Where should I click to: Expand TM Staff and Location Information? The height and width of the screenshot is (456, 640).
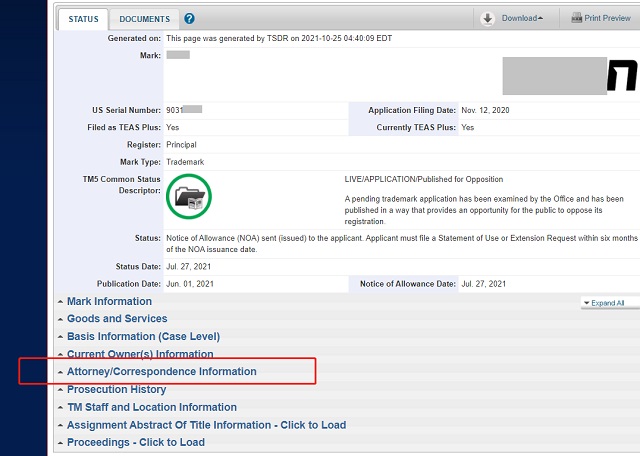(151, 407)
